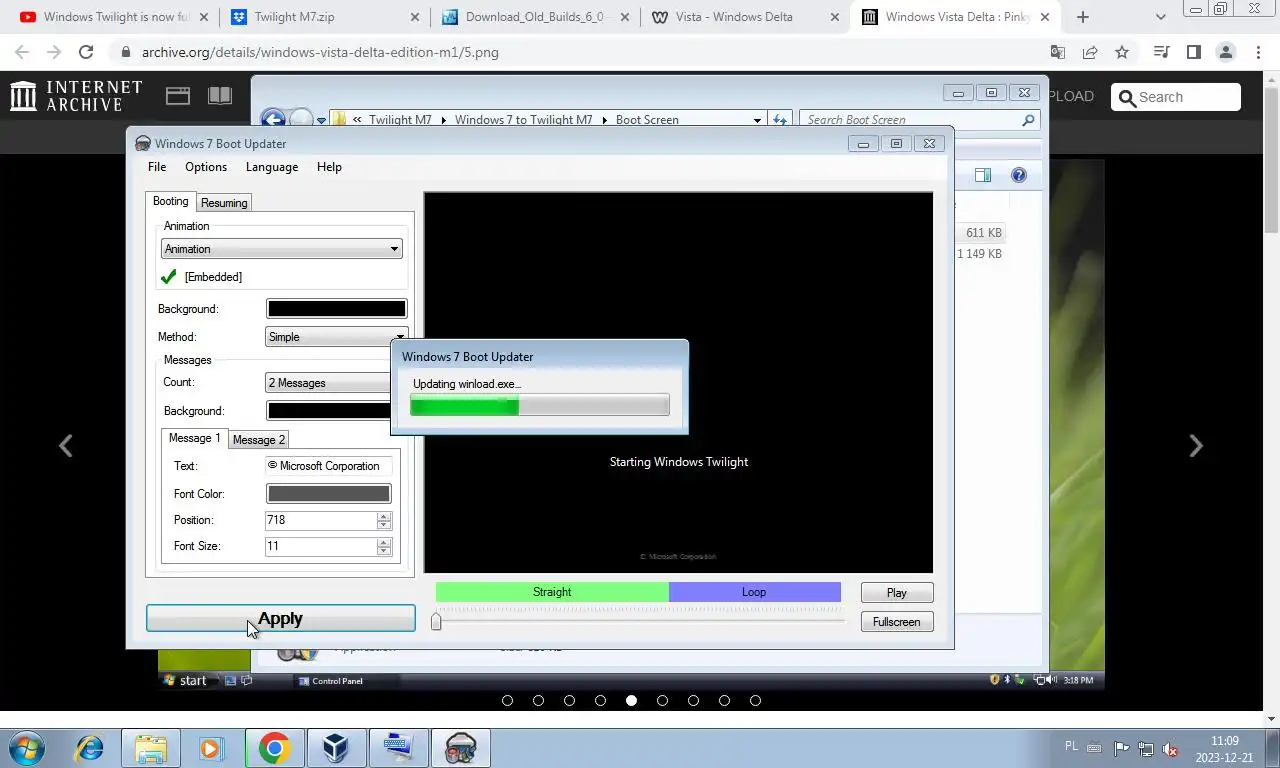
Task: Click the Message Text input field
Action: tap(328, 466)
